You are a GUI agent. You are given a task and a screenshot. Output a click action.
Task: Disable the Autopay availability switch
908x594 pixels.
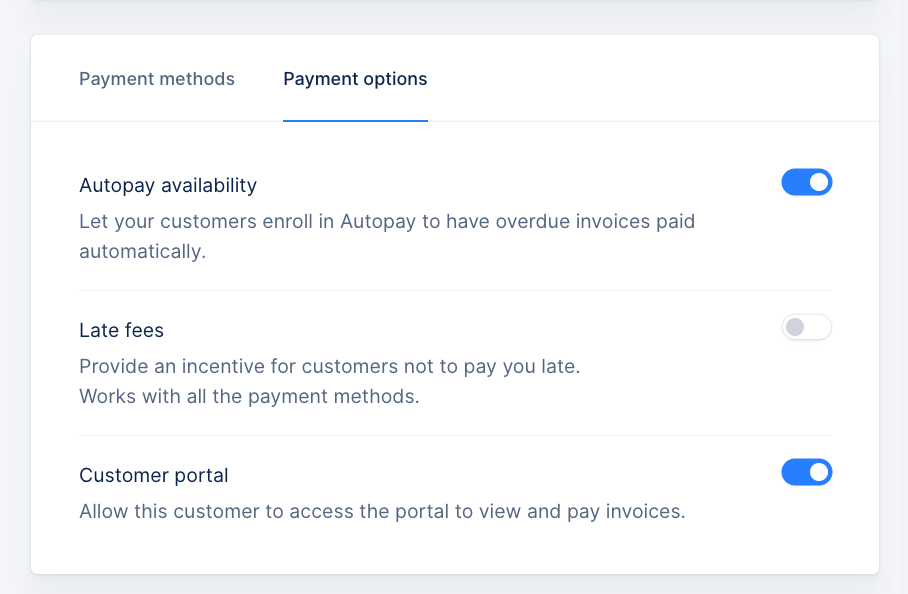pos(806,182)
